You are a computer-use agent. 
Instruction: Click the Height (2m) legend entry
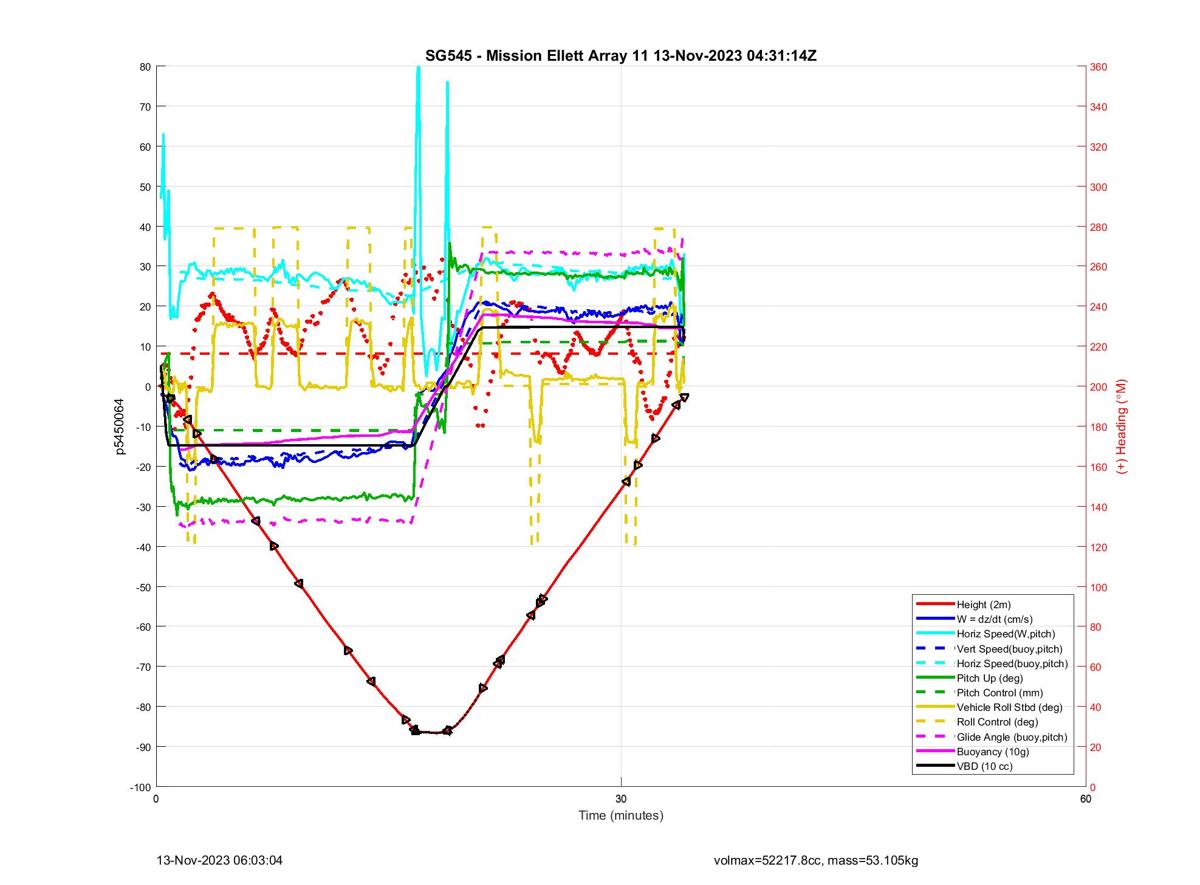tap(985, 605)
